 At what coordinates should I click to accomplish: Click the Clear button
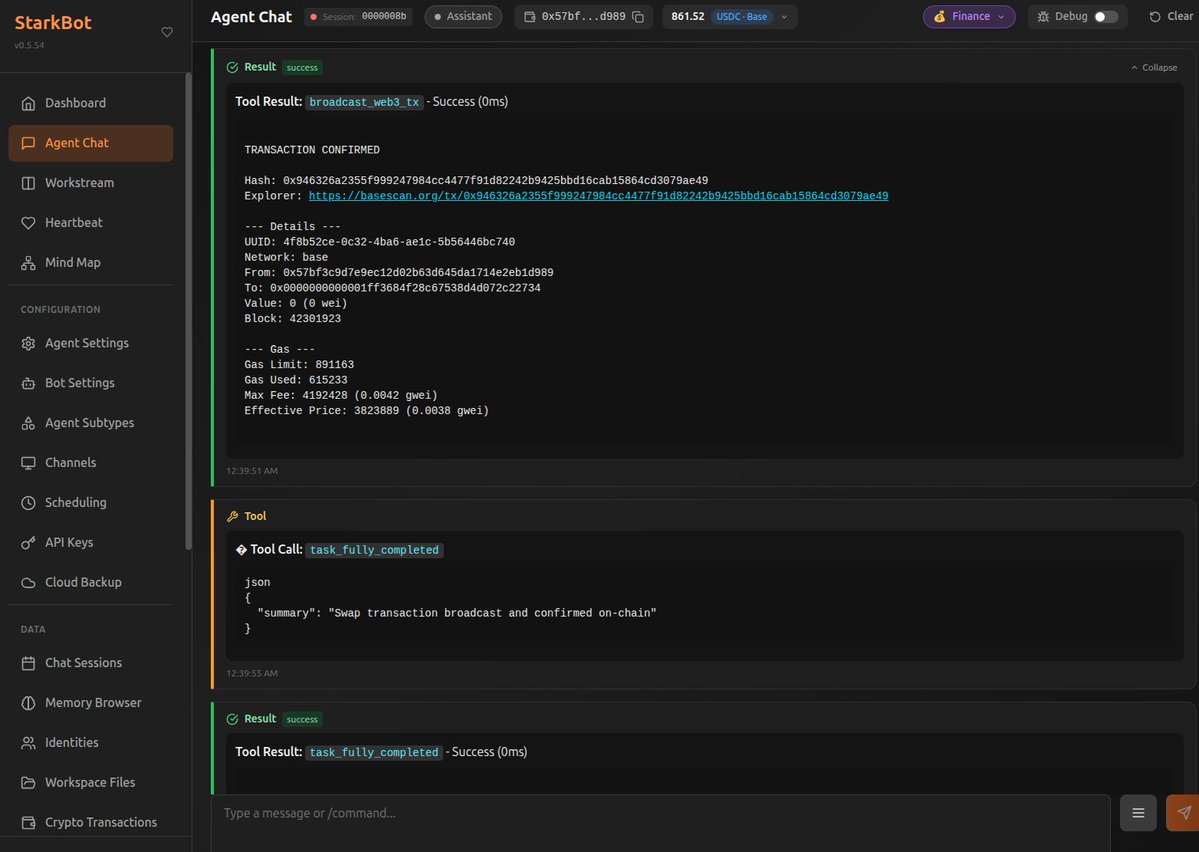[x=1171, y=16]
